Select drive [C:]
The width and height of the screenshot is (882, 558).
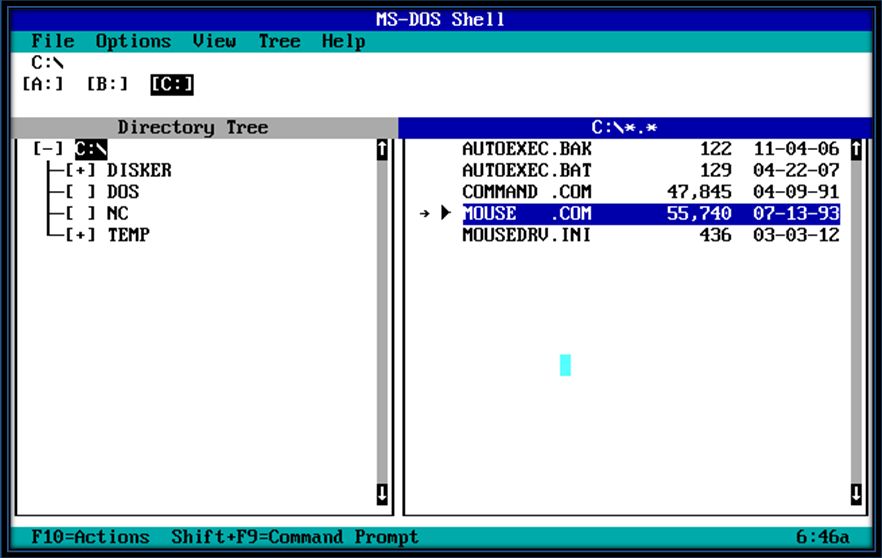pos(172,84)
